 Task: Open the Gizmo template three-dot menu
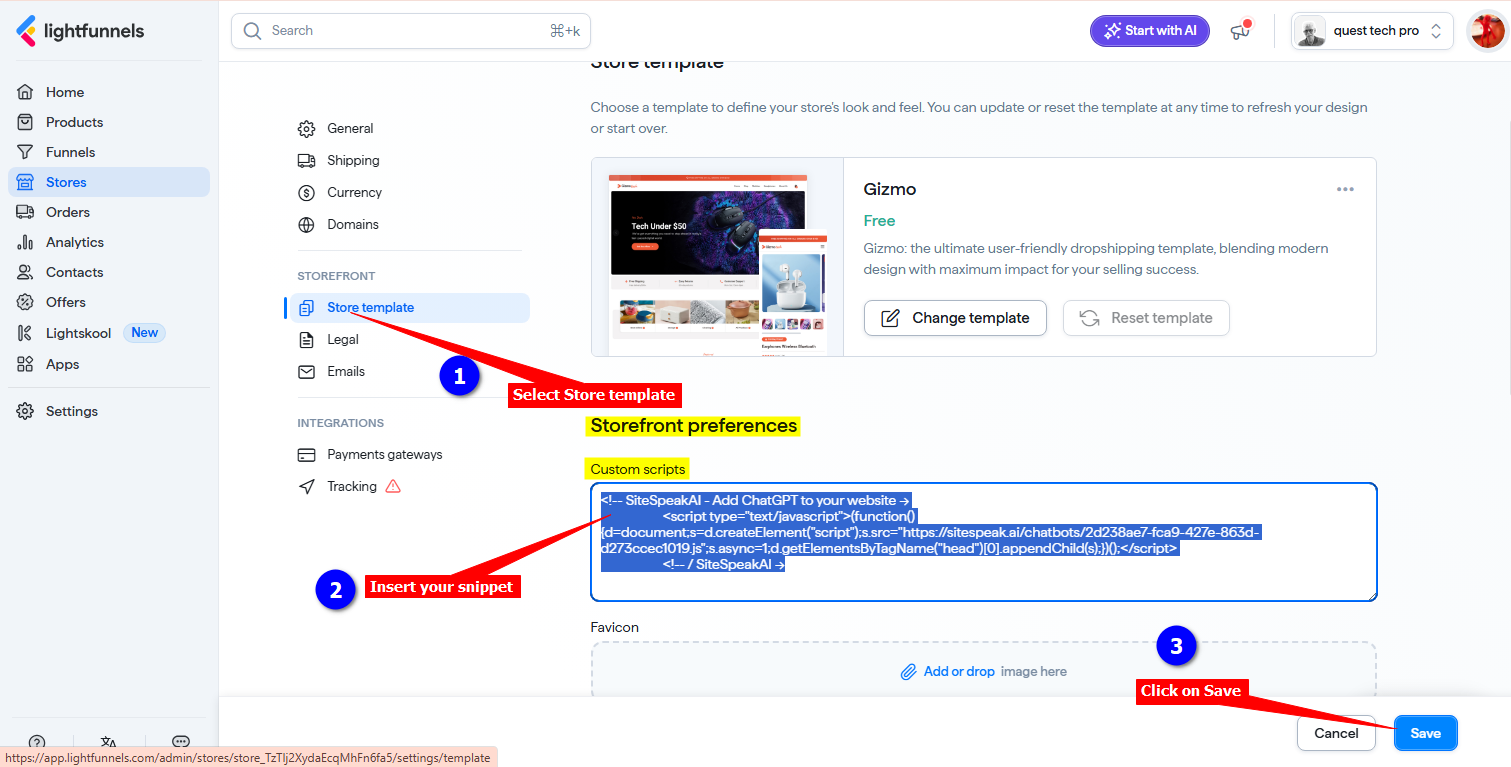coord(1345,189)
